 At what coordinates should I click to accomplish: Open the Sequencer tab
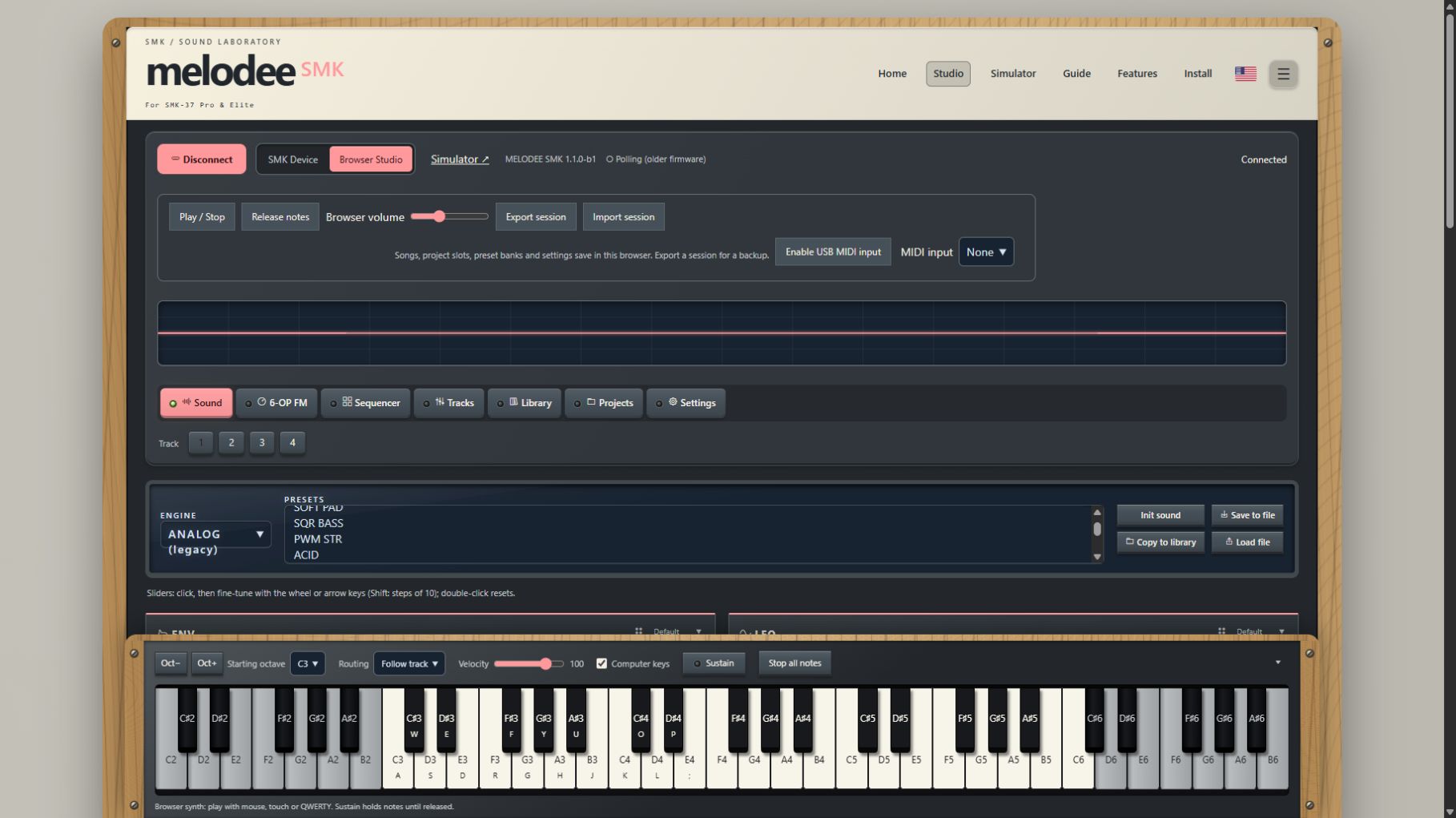click(x=365, y=403)
